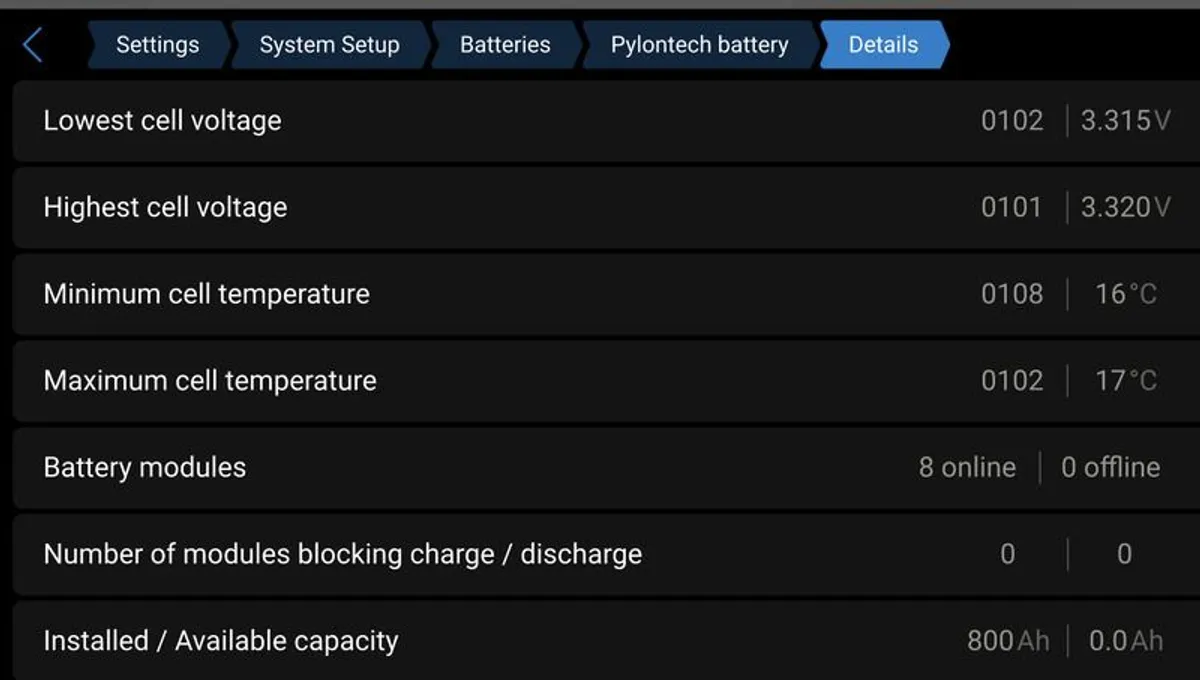Select the Highest cell voltage row
Viewport: 1200px width, 680px height.
500,207
